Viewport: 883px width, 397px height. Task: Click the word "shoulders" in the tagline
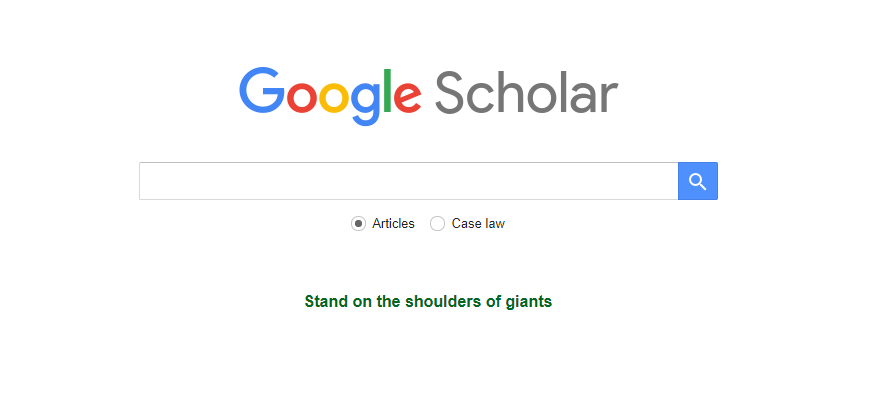click(x=444, y=301)
